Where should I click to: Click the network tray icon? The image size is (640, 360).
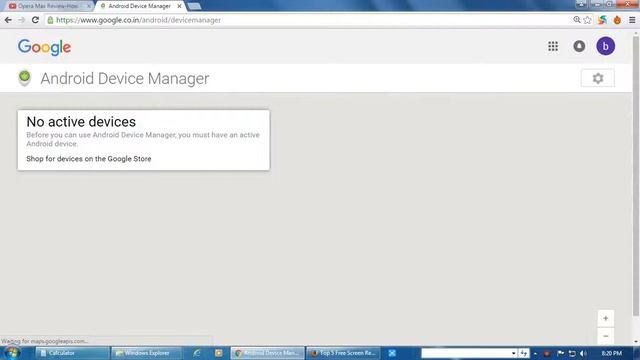(572, 353)
